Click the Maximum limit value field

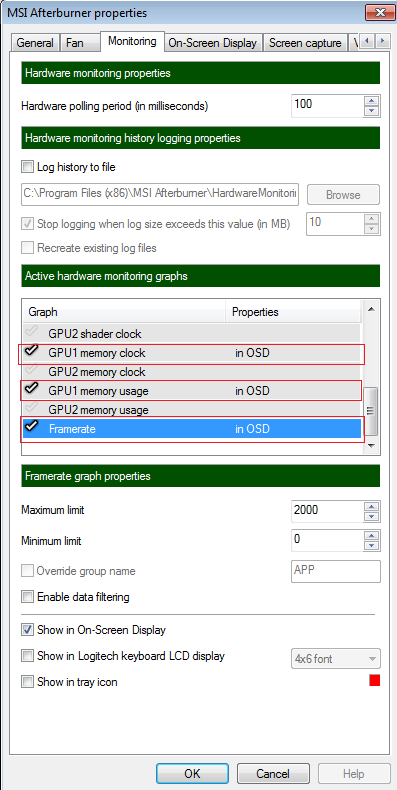point(326,511)
